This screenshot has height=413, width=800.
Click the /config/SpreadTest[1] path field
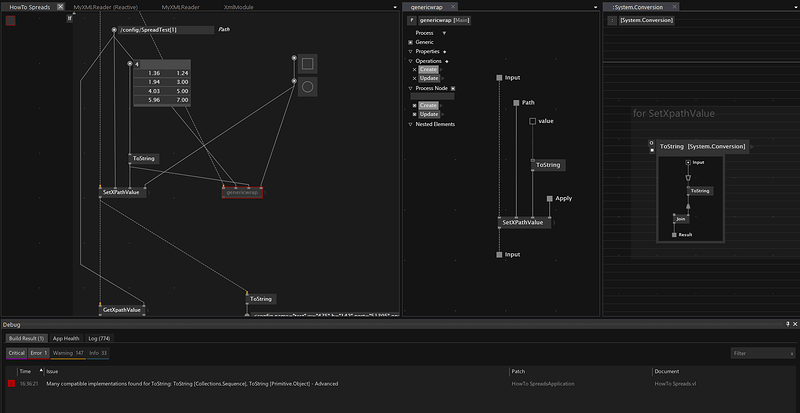(166, 30)
